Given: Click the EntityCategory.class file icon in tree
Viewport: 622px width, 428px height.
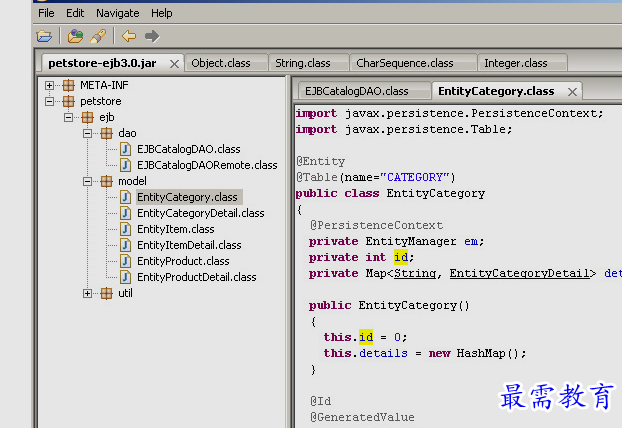Looking at the screenshot, I should point(125,197).
